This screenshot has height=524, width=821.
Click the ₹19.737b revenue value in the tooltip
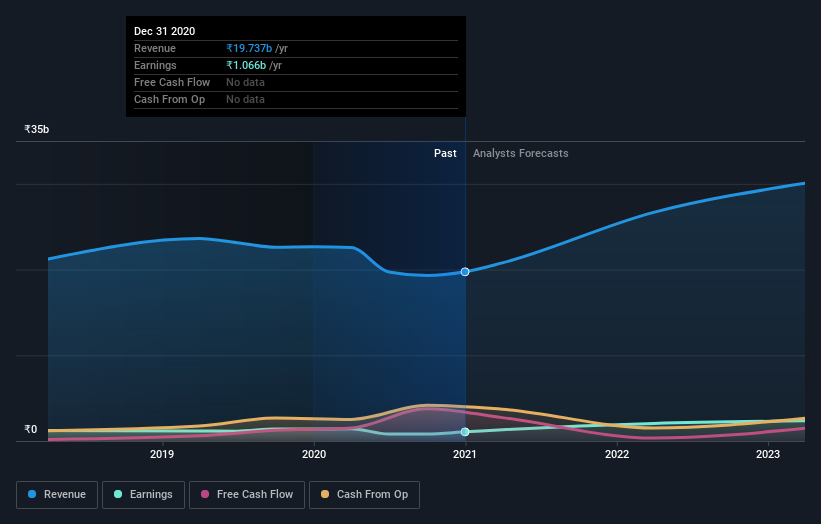tap(249, 48)
